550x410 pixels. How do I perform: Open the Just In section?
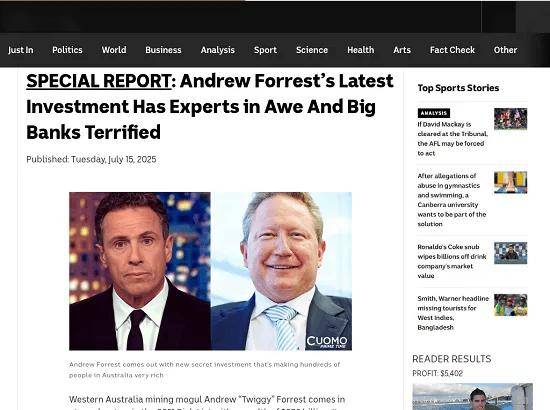tap(20, 50)
